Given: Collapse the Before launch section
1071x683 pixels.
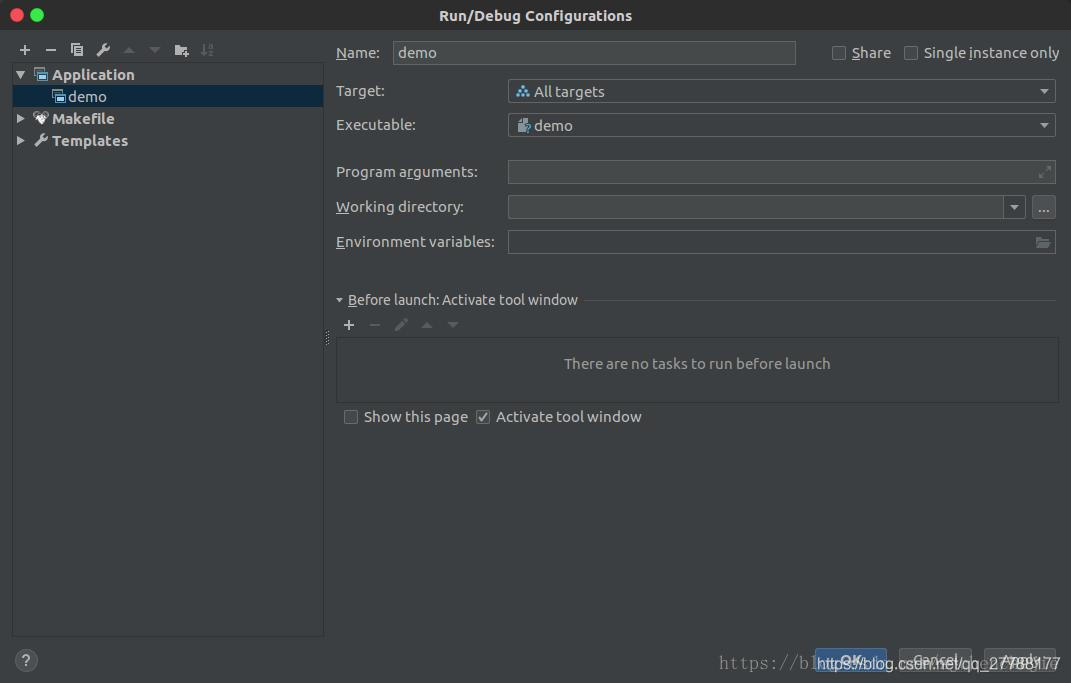Looking at the screenshot, I should click(339, 300).
